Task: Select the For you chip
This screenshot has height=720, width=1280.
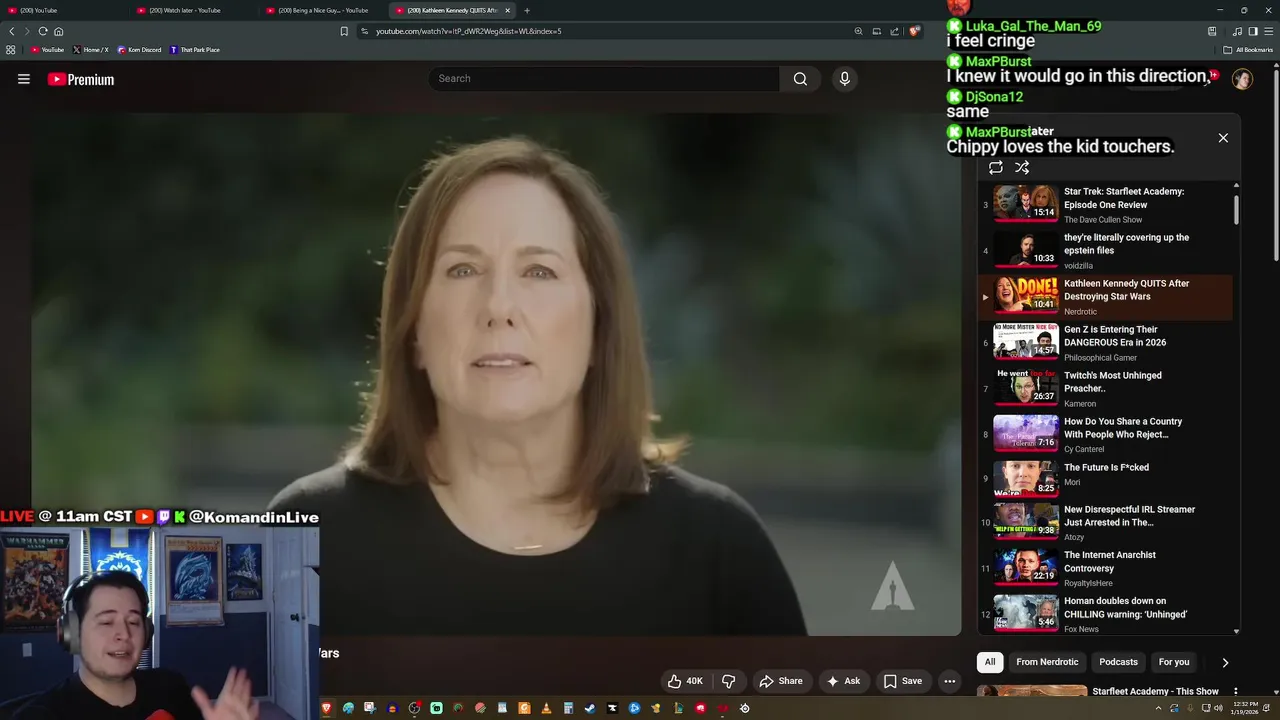Action: 1174,662
